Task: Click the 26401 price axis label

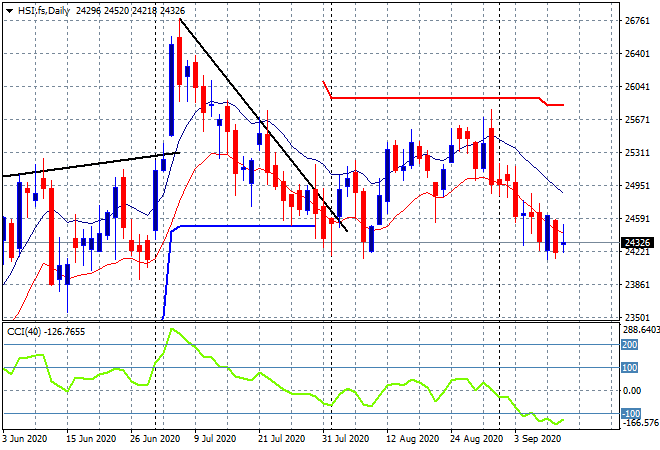Action: pyautogui.click(x=637, y=54)
